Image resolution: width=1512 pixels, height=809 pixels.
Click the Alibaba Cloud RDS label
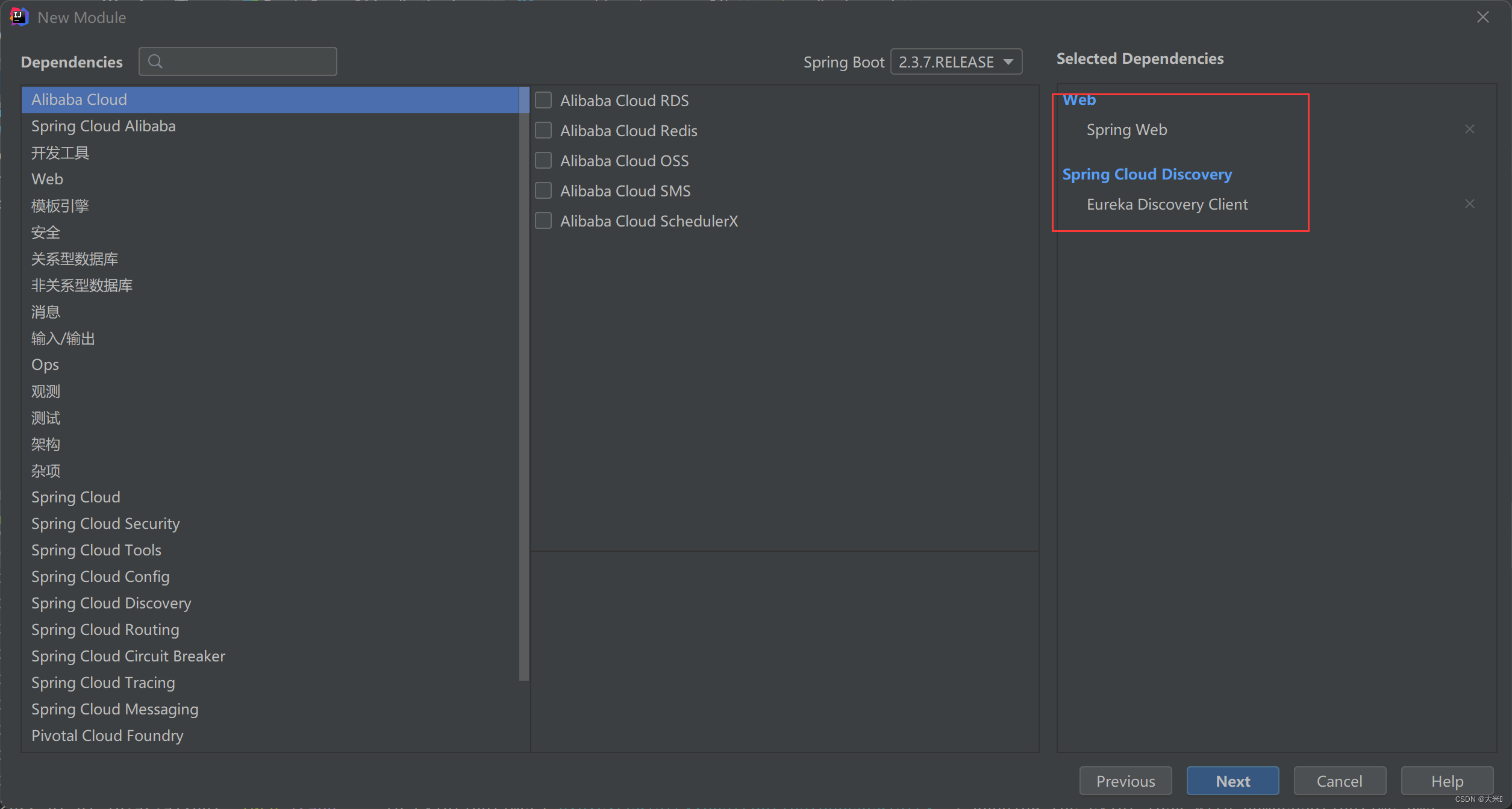[x=624, y=100]
